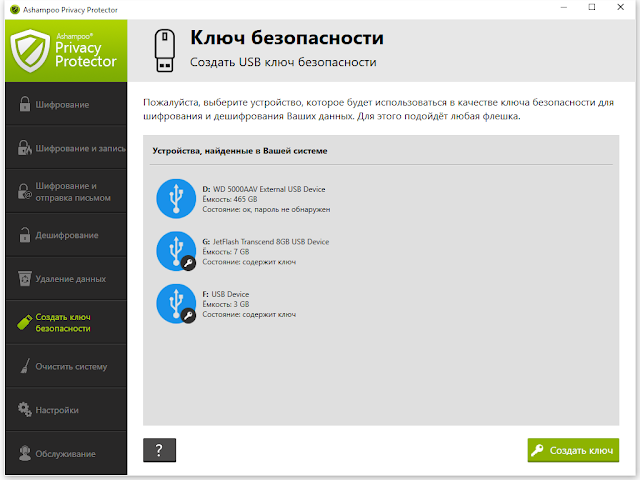Select device text WD 5000AAV External USB Device
640x480 pixels.
tap(269, 189)
